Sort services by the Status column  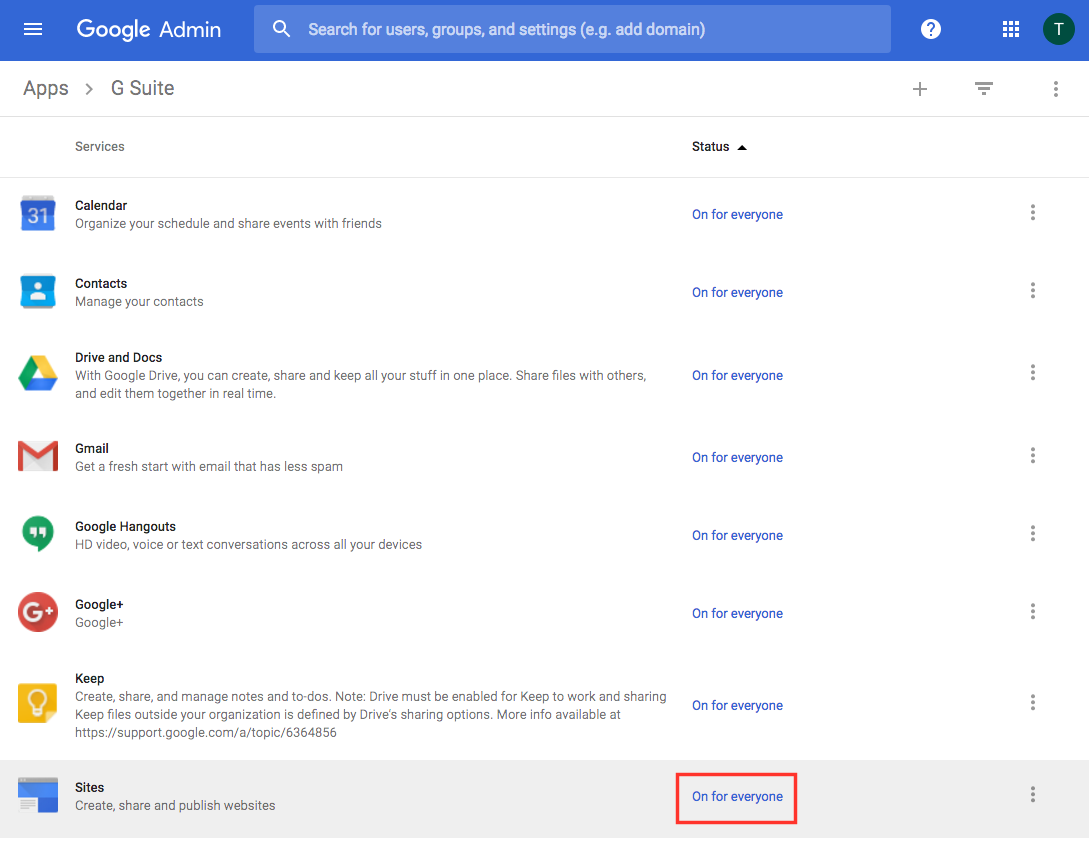(x=719, y=147)
